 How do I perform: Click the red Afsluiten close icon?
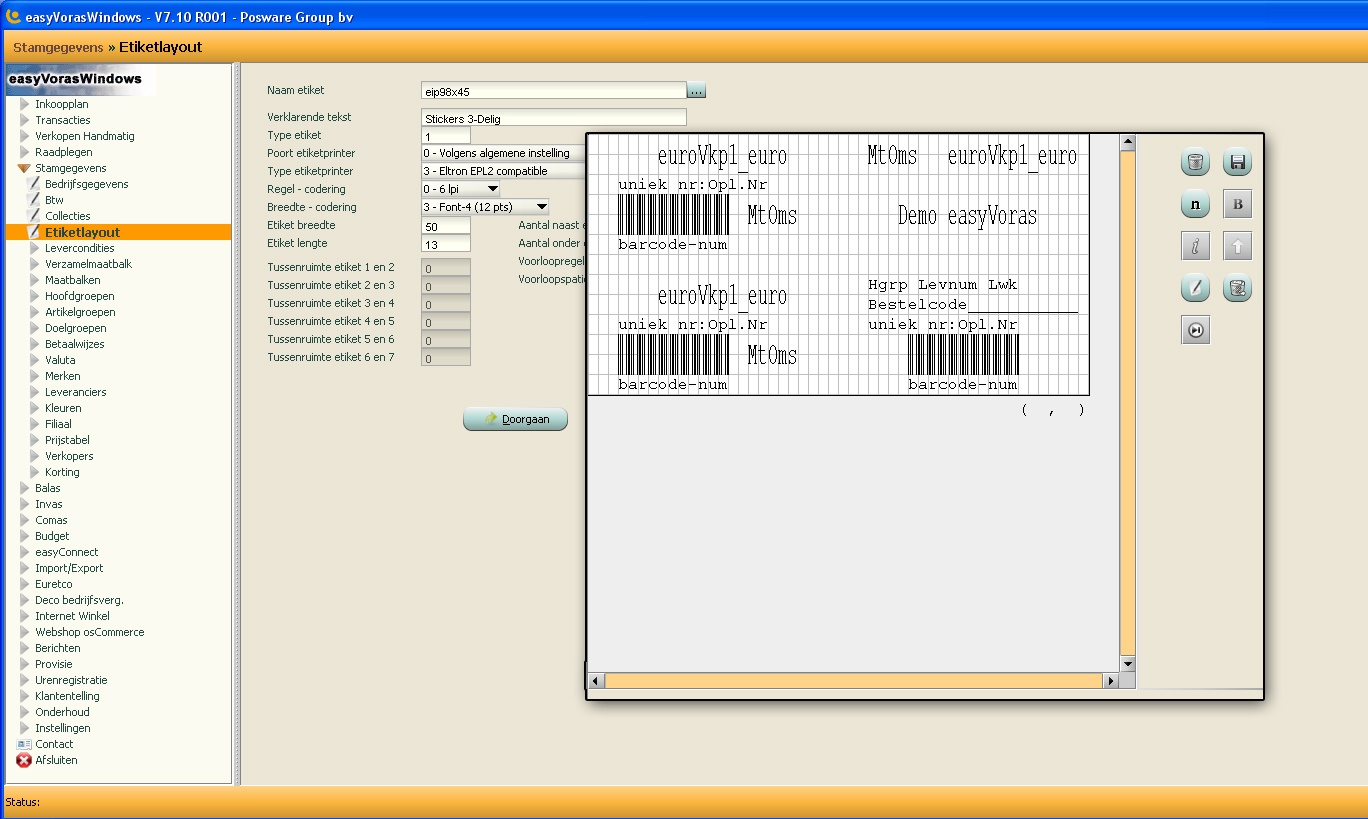point(24,760)
